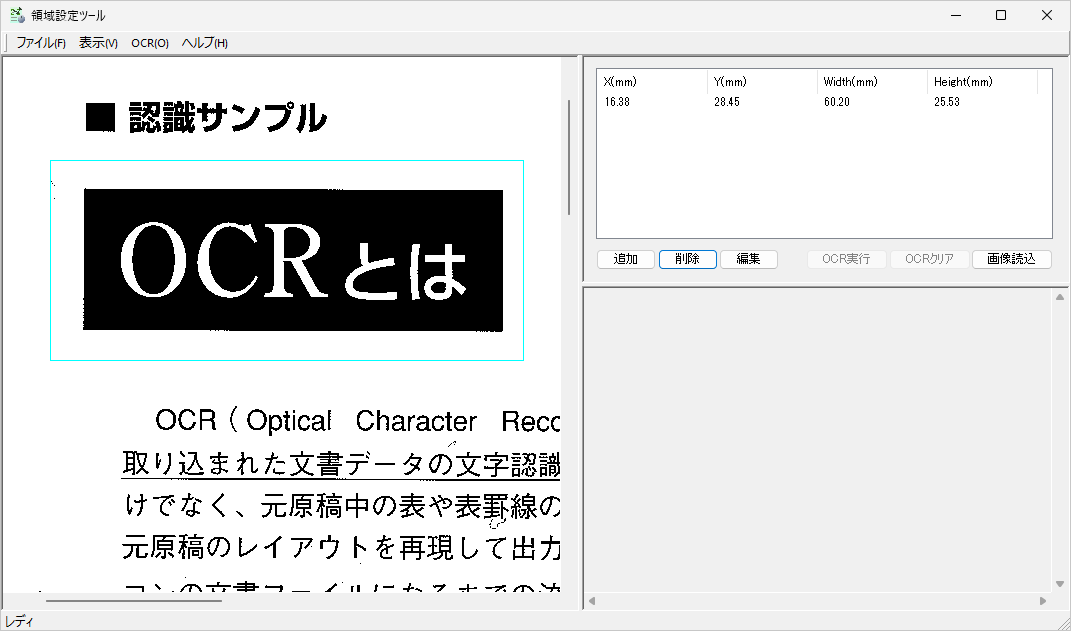Clear results using the OCRクリア button
This screenshot has height=631, width=1071.
[928, 259]
